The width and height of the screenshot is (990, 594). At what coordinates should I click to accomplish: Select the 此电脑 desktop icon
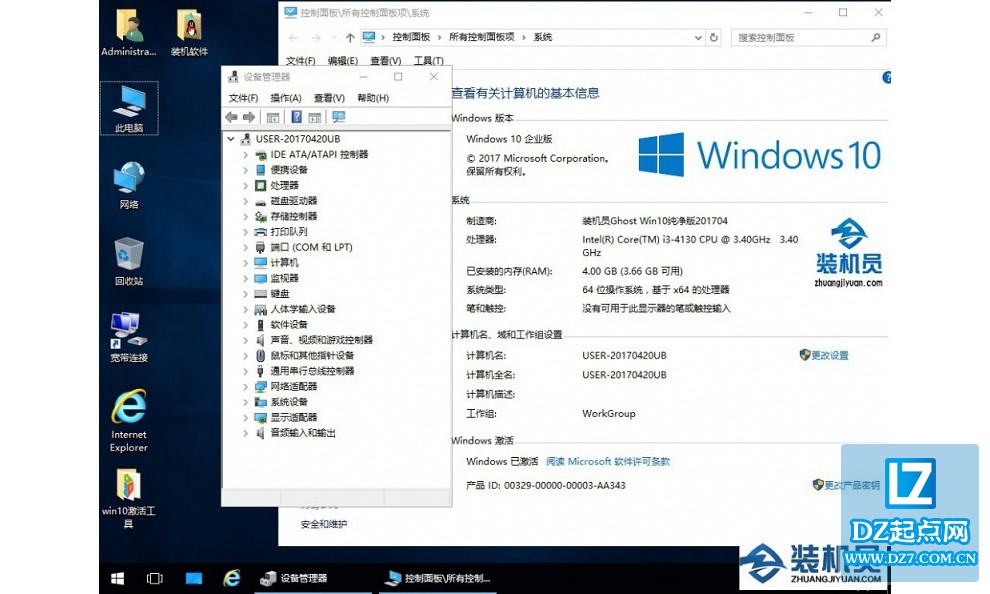pyautogui.click(x=129, y=109)
